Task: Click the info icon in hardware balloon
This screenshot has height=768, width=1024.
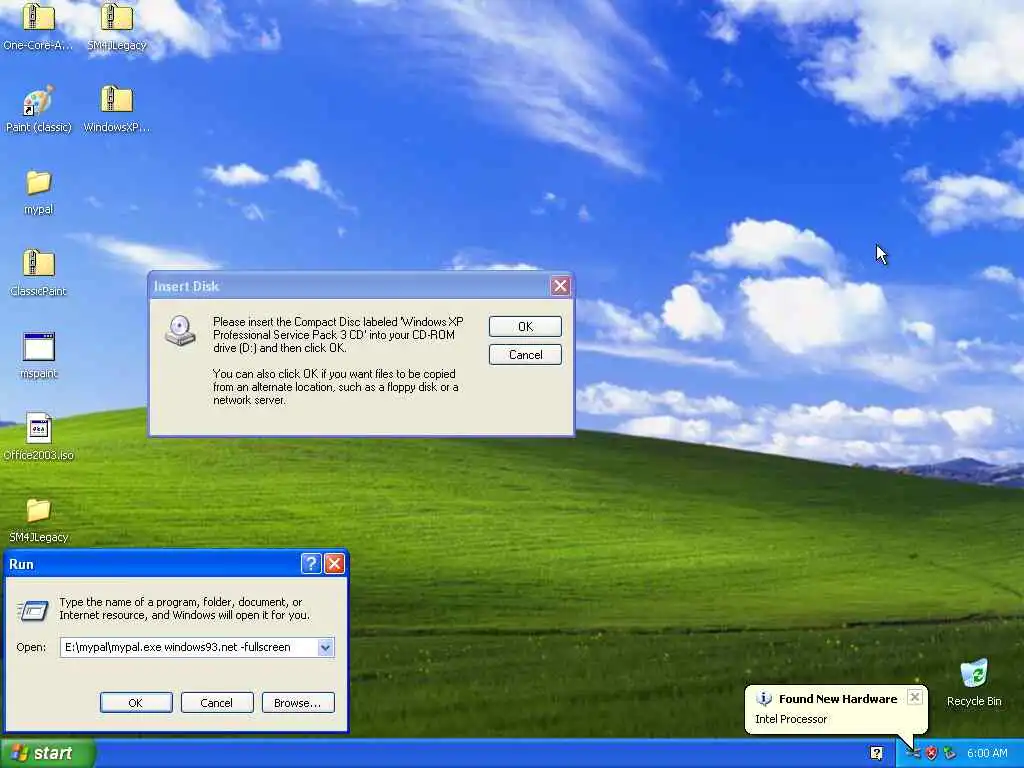Action: 763,699
